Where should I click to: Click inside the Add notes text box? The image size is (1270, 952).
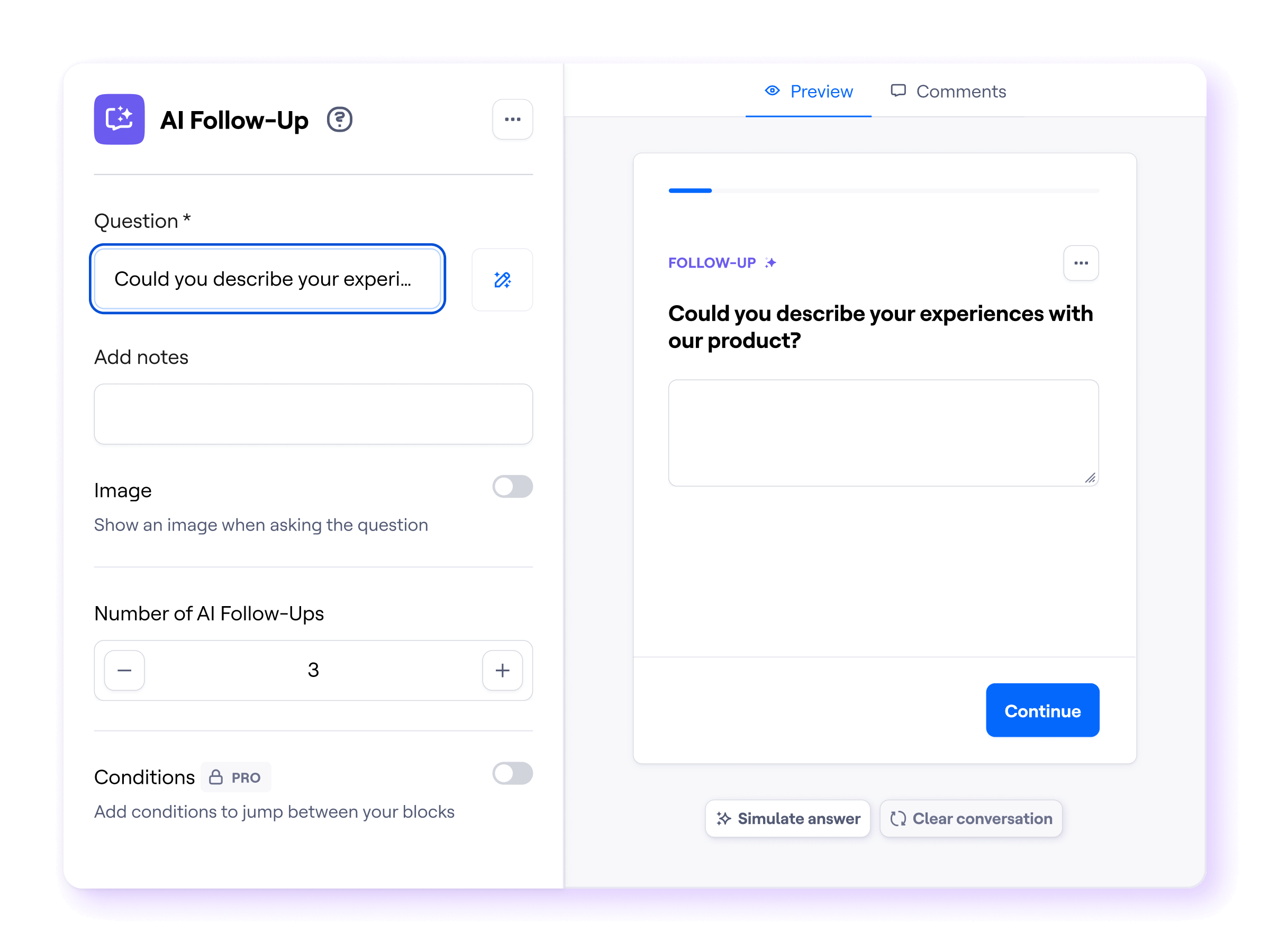click(x=313, y=414)
